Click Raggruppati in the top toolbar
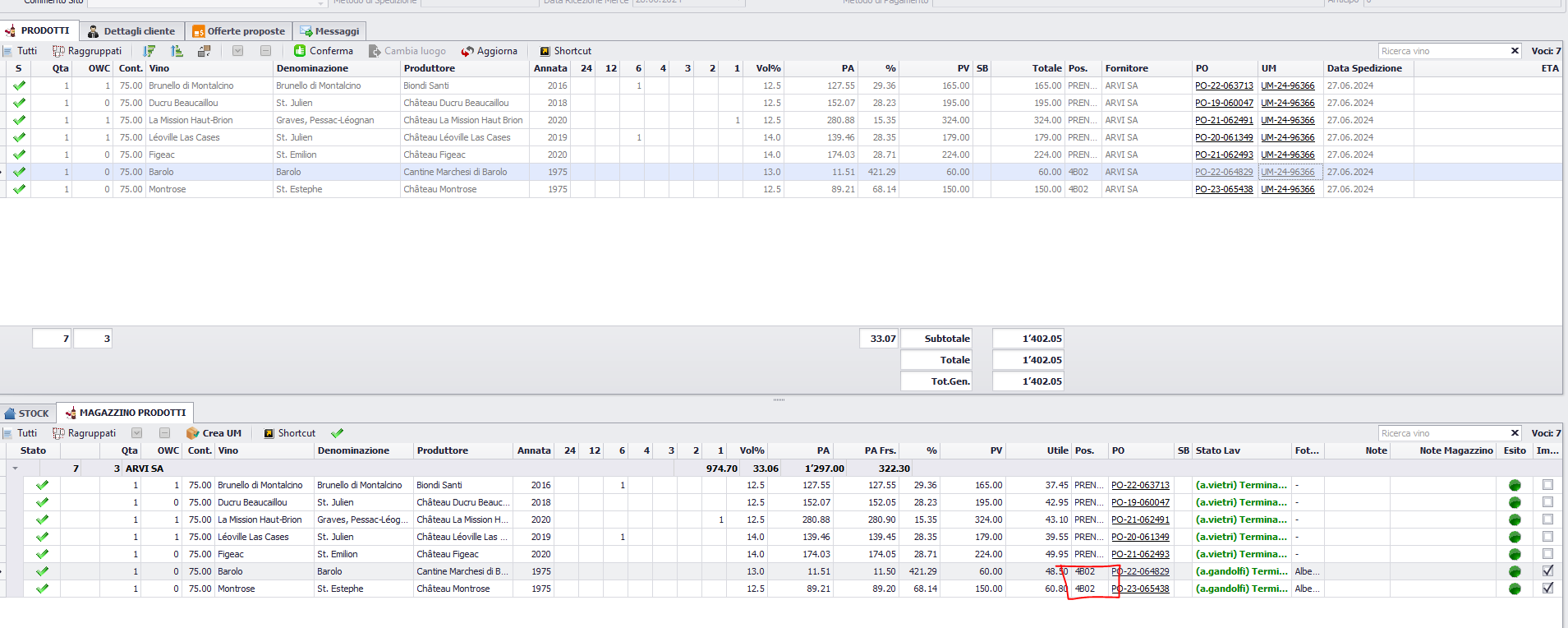 tap(87, 51)
